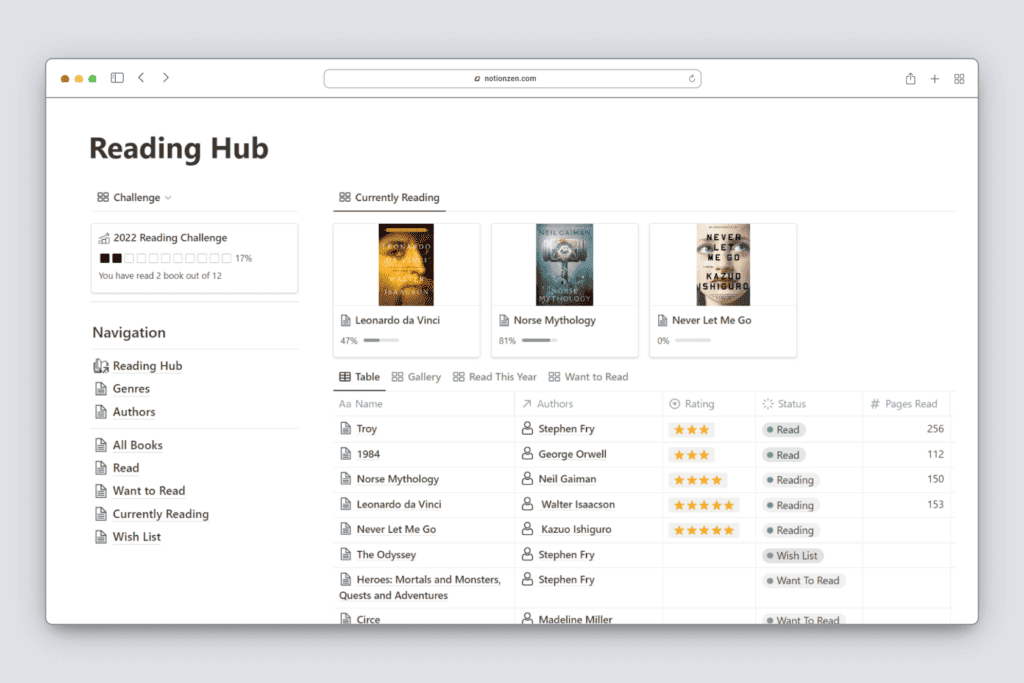The image size is (1024, 683).
Task: Click the browser forward arrow
Action: tap(166, 78)
